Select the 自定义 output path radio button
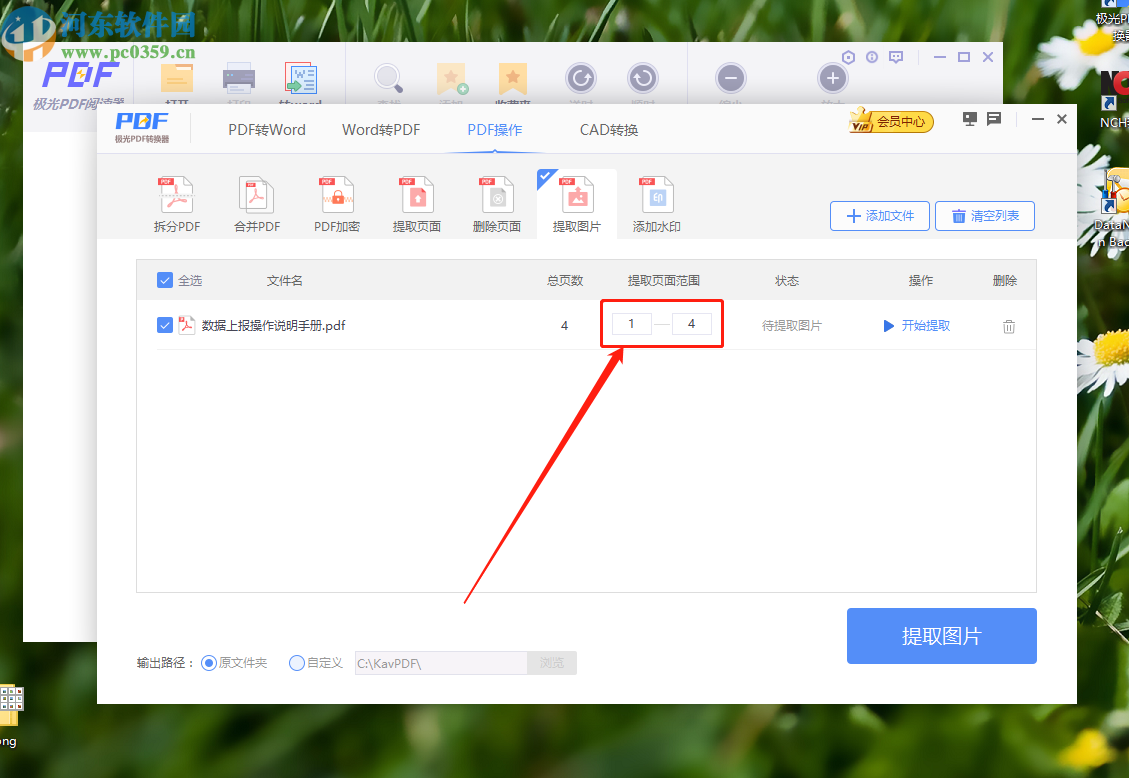 pos(297,662)
